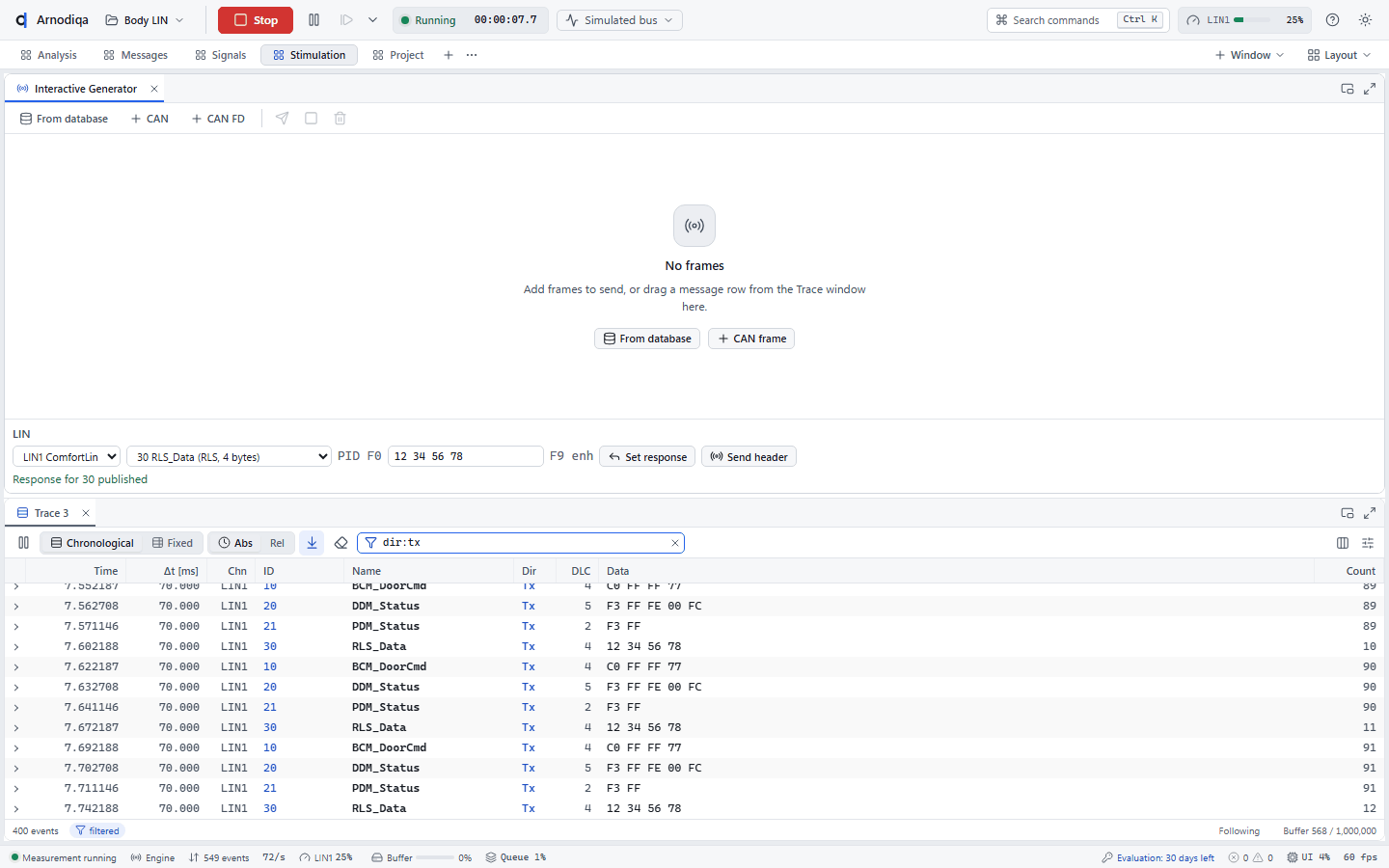1389x868 pixels.
Task: Open the Layout menu
Action: point(1339,55)
